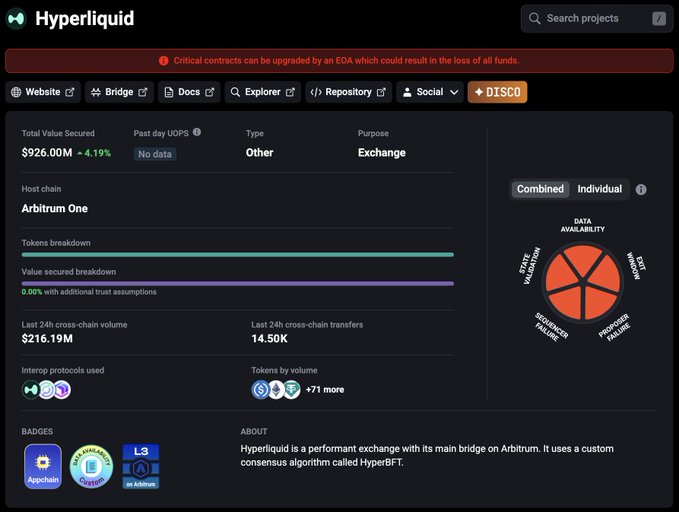Viewport: 679px width, 512px height.
Task: Open the Docs link
Action: [x=189, y=92]
